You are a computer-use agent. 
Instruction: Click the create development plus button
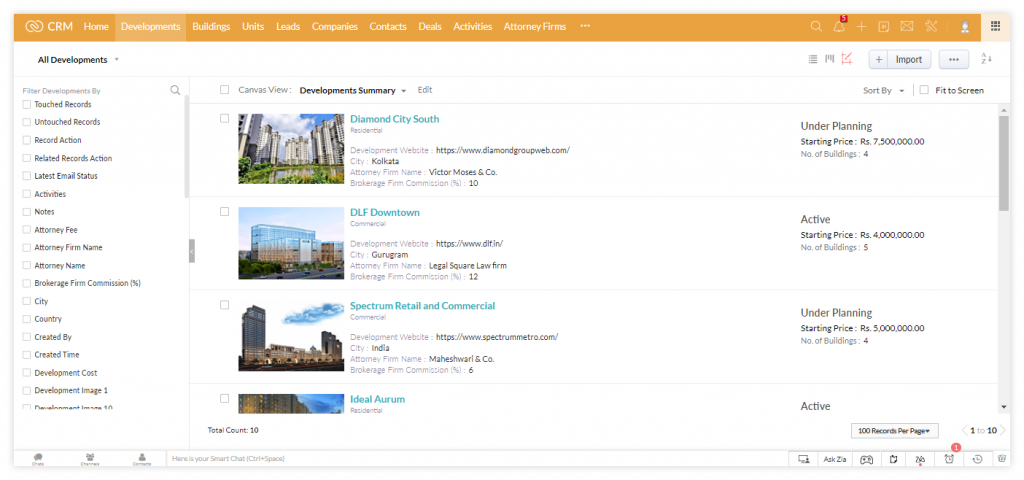(878, 59)
